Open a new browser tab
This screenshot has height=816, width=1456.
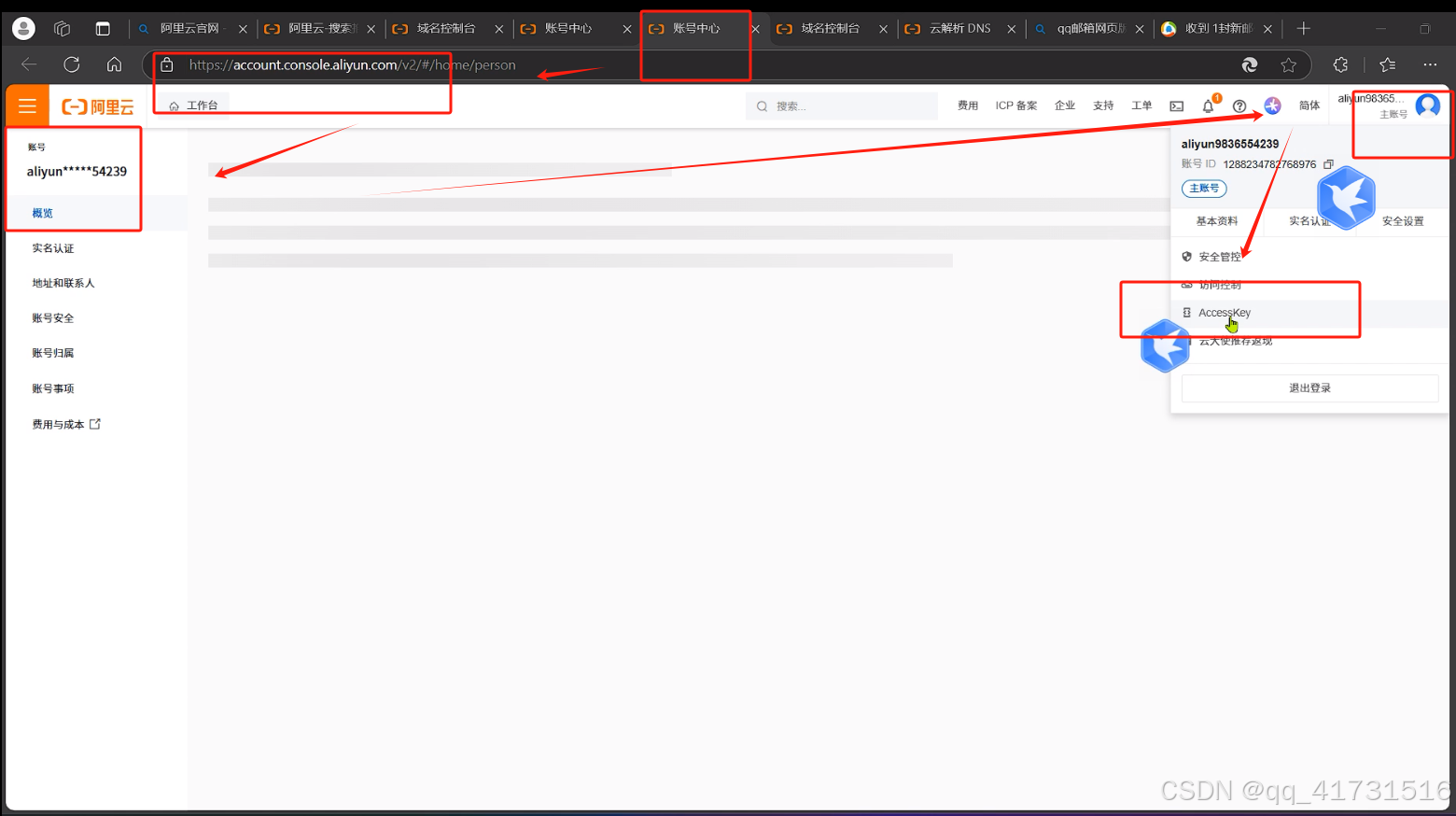pos(1304,29)
